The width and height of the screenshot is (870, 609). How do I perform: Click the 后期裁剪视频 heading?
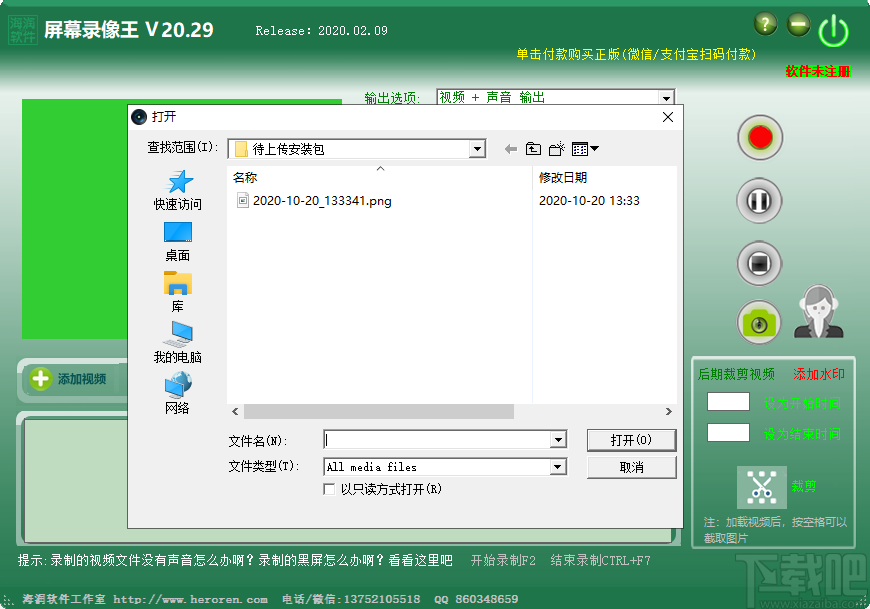736,374
